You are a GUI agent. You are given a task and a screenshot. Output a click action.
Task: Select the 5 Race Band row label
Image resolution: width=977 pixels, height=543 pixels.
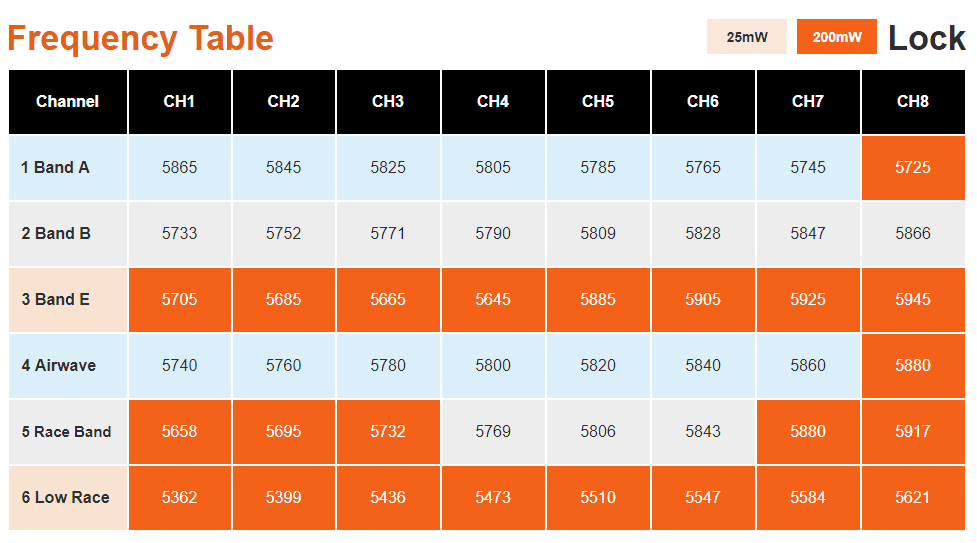(x=68, y=432)
